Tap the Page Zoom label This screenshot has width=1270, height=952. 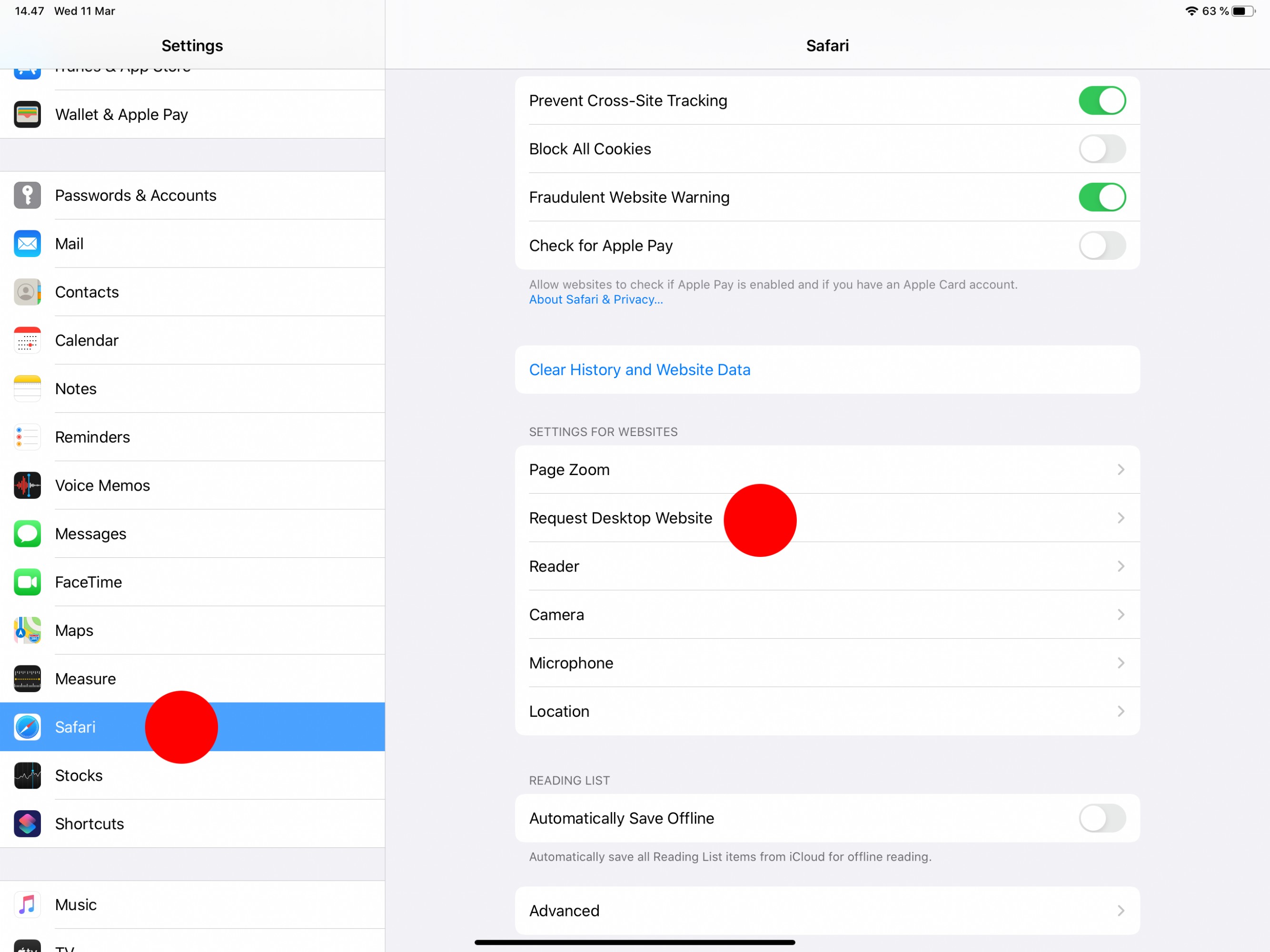(569, 470)
